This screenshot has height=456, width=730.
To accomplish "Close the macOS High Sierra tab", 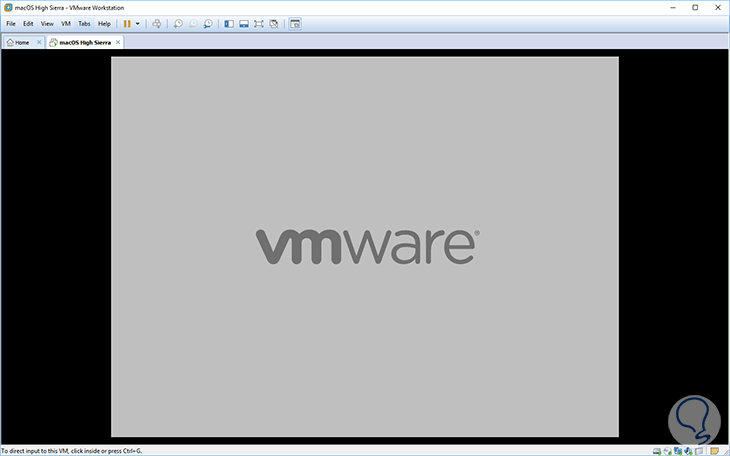I will point(118,42).
